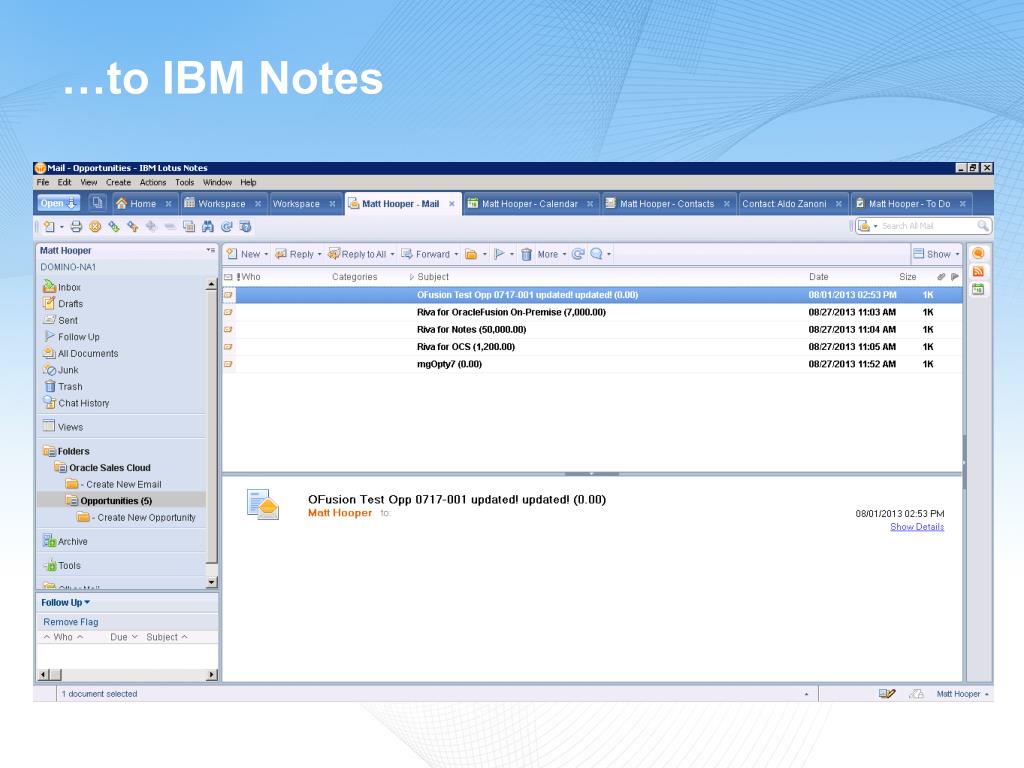Open the Actions menu
This screenshot has height=768, width=1024.
click(x=153, y=183)
